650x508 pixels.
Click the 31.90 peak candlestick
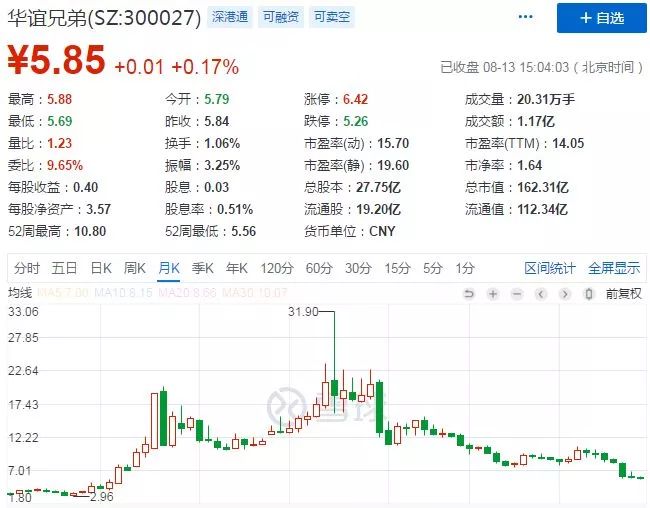pos(334,387)
